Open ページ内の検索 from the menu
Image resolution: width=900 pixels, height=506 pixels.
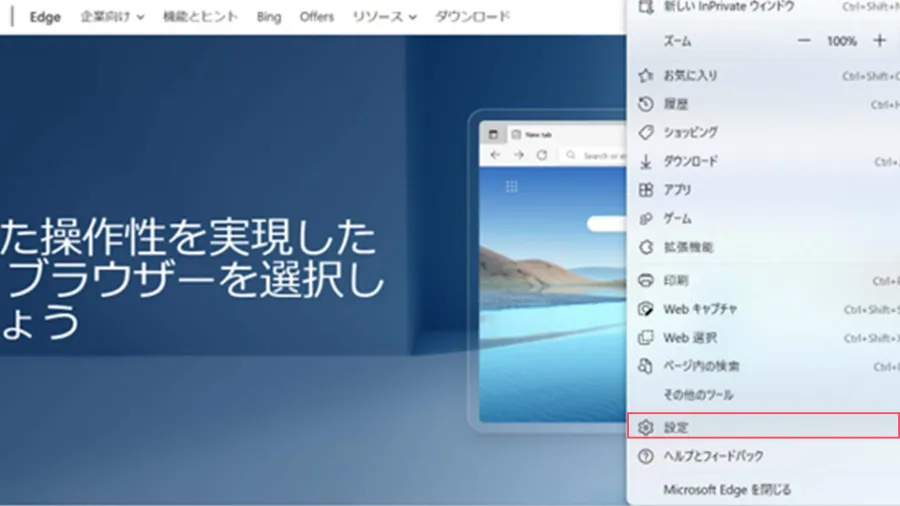tap(763, 366)
